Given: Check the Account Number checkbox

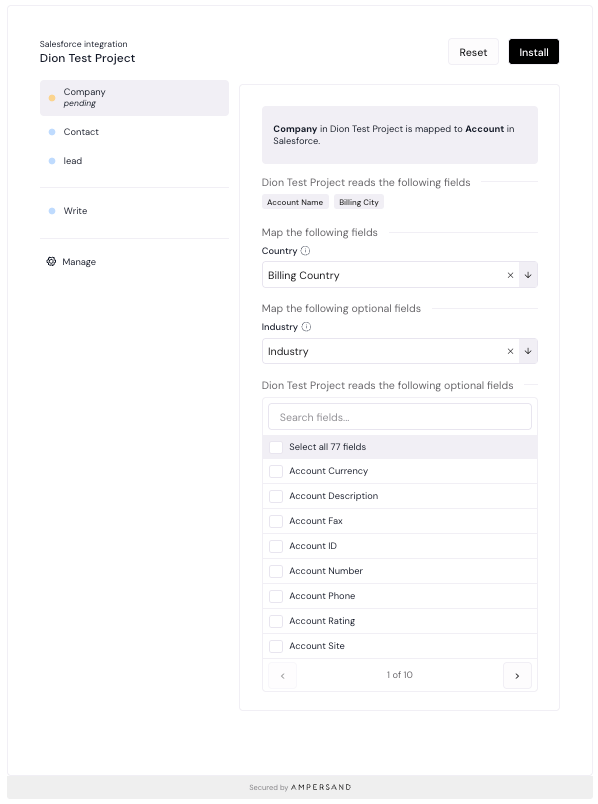Looking at the screenshot, I should point(276,571).
